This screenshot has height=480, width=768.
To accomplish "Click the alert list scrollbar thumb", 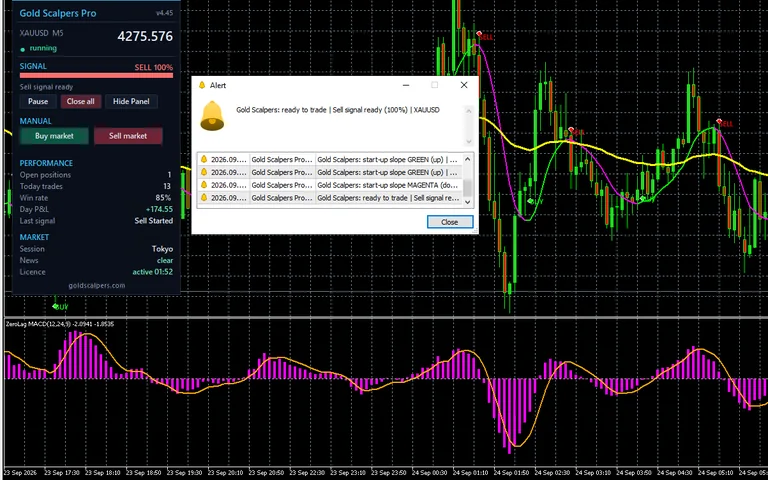I will tap(467, 187).
